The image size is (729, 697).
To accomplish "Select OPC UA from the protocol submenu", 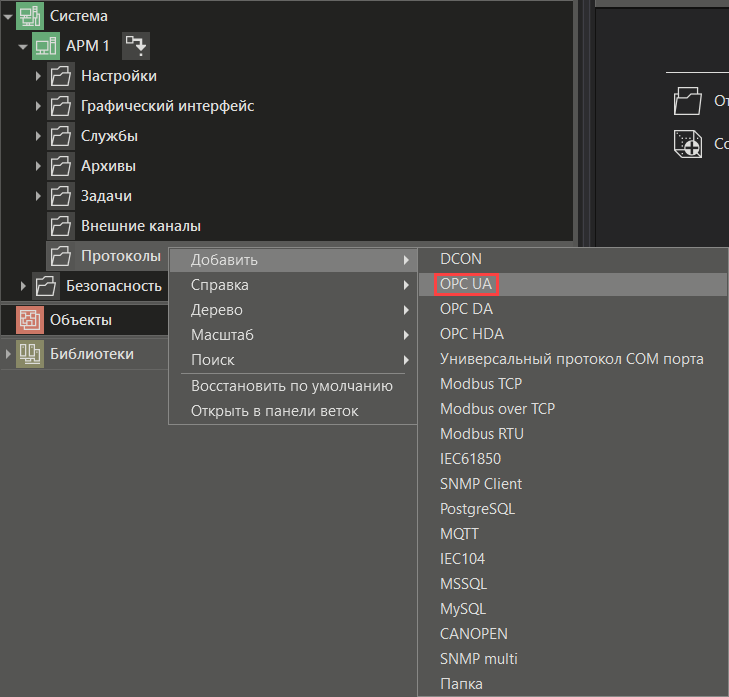I will 466,284.
